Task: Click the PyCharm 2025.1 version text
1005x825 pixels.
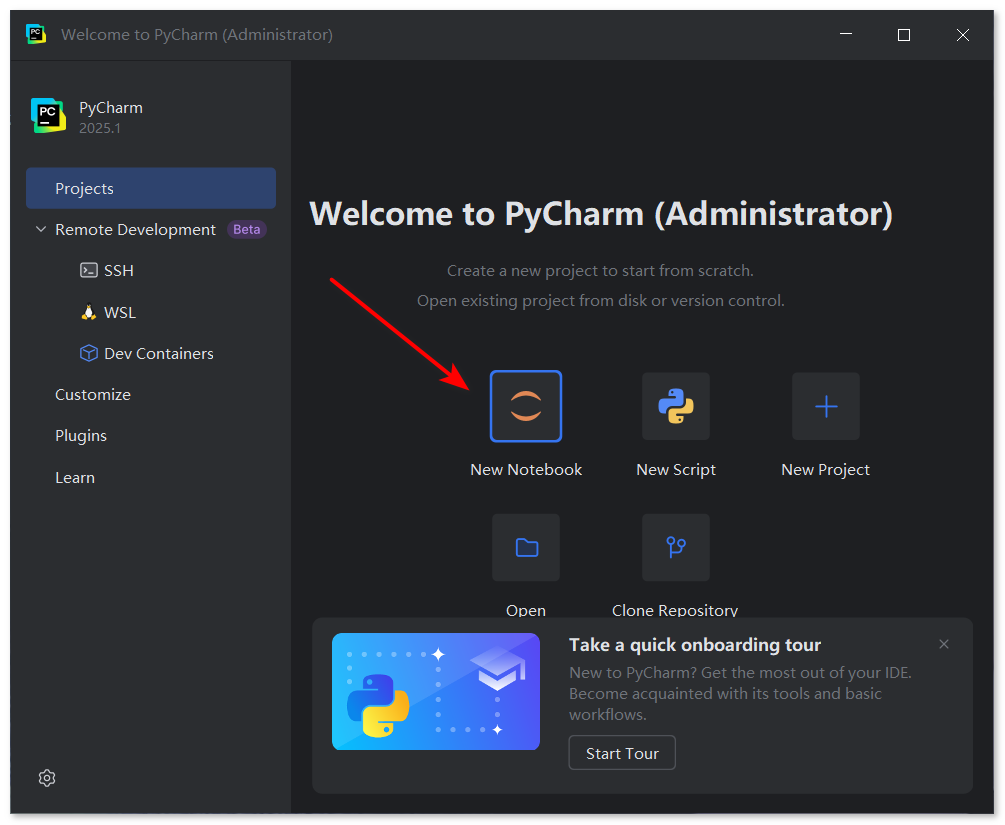Action: [100, 128]
